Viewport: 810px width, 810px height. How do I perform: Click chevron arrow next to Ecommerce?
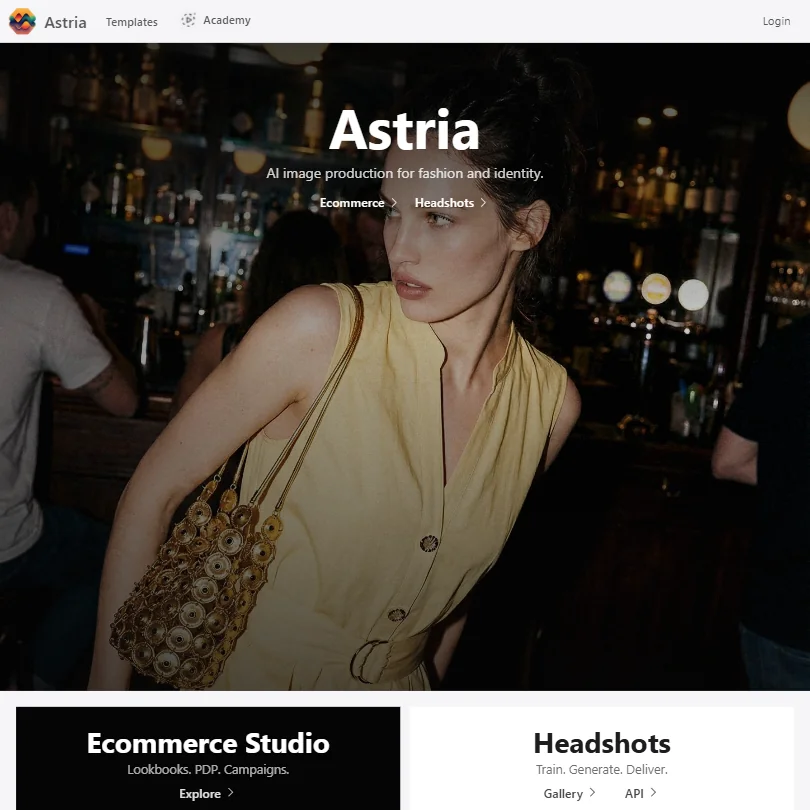coord(394,202)
